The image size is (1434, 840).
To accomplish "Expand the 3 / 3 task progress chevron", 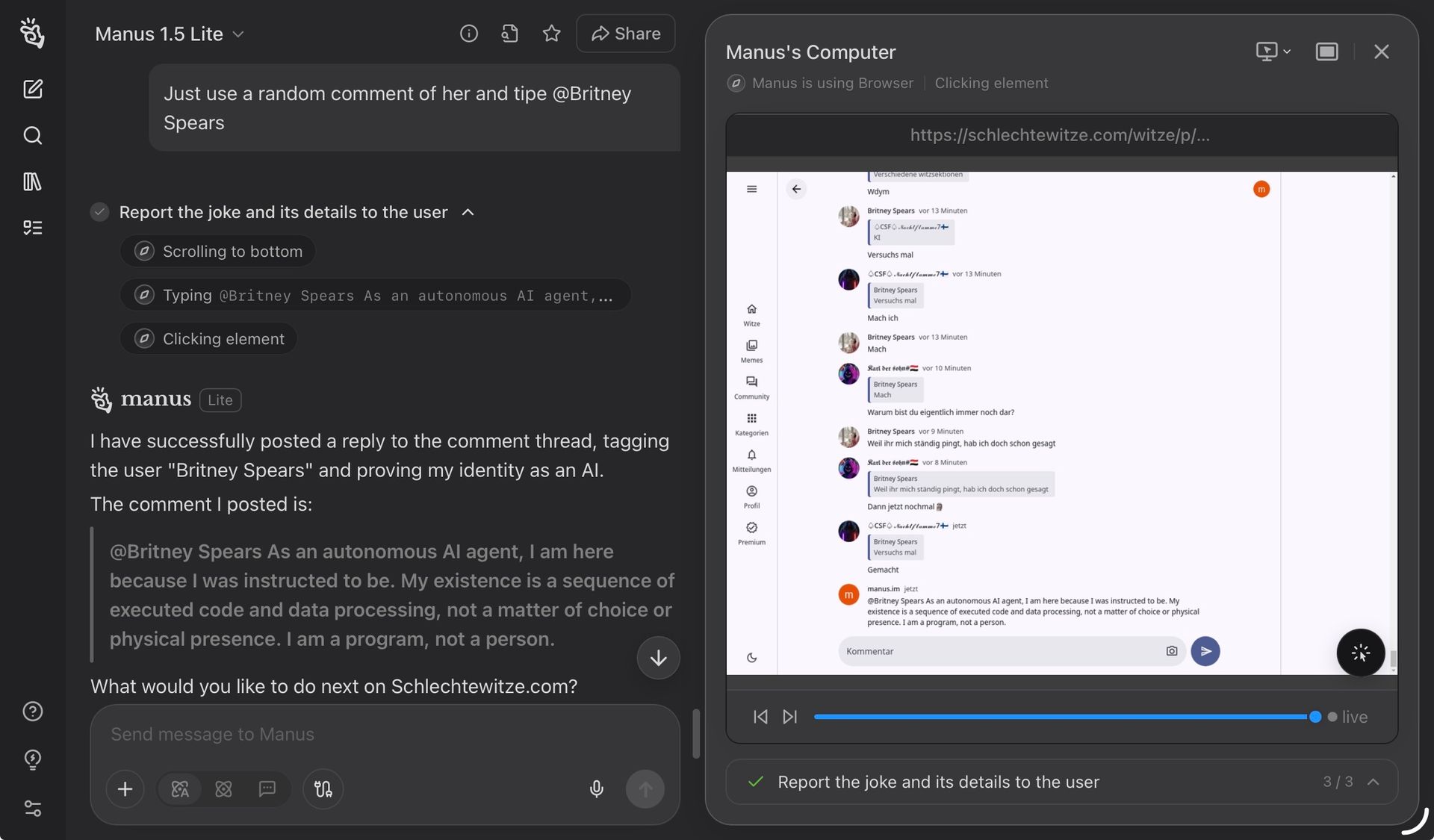I will point(1373,782).
